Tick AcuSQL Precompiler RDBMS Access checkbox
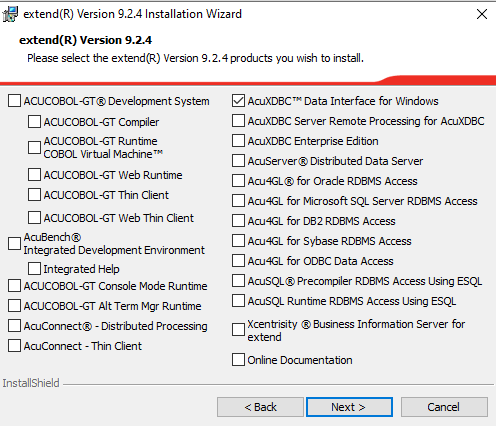This screenshot has width=496, height=426. [238, 281]
